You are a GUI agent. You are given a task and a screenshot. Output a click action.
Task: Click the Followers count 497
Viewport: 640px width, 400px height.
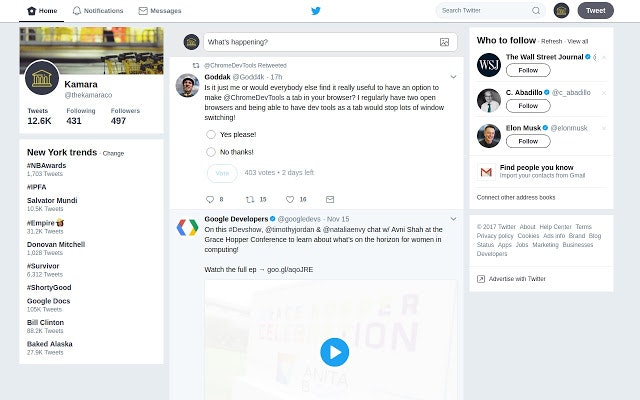(118, 121)
